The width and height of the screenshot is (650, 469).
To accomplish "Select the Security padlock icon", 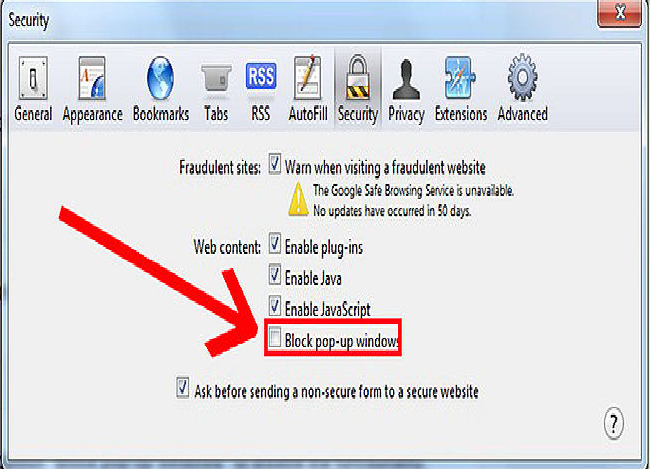I will (357, 78).
